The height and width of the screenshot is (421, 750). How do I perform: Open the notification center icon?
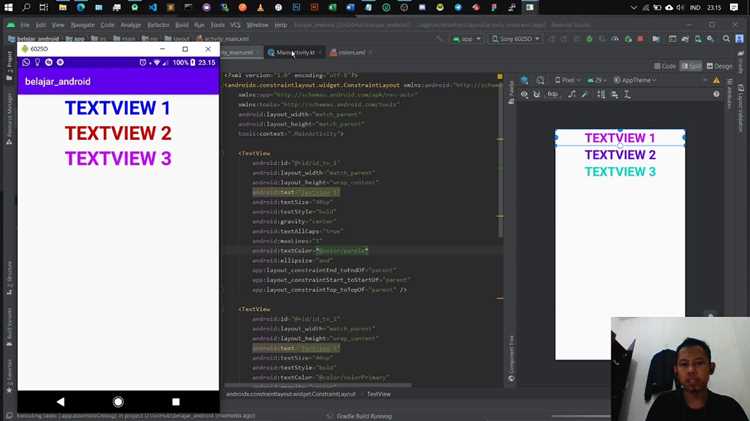coord(734,7)
